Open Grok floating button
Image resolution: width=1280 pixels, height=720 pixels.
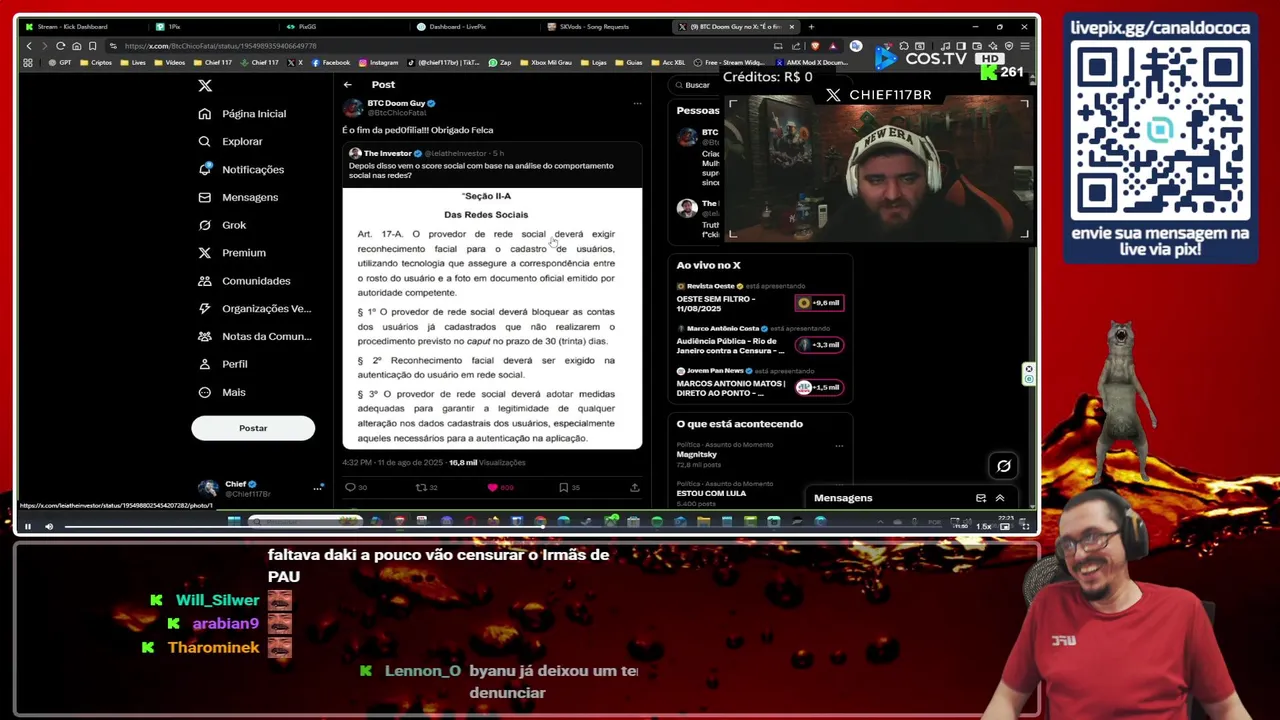pyautogui.click(x=1004, y=465)
